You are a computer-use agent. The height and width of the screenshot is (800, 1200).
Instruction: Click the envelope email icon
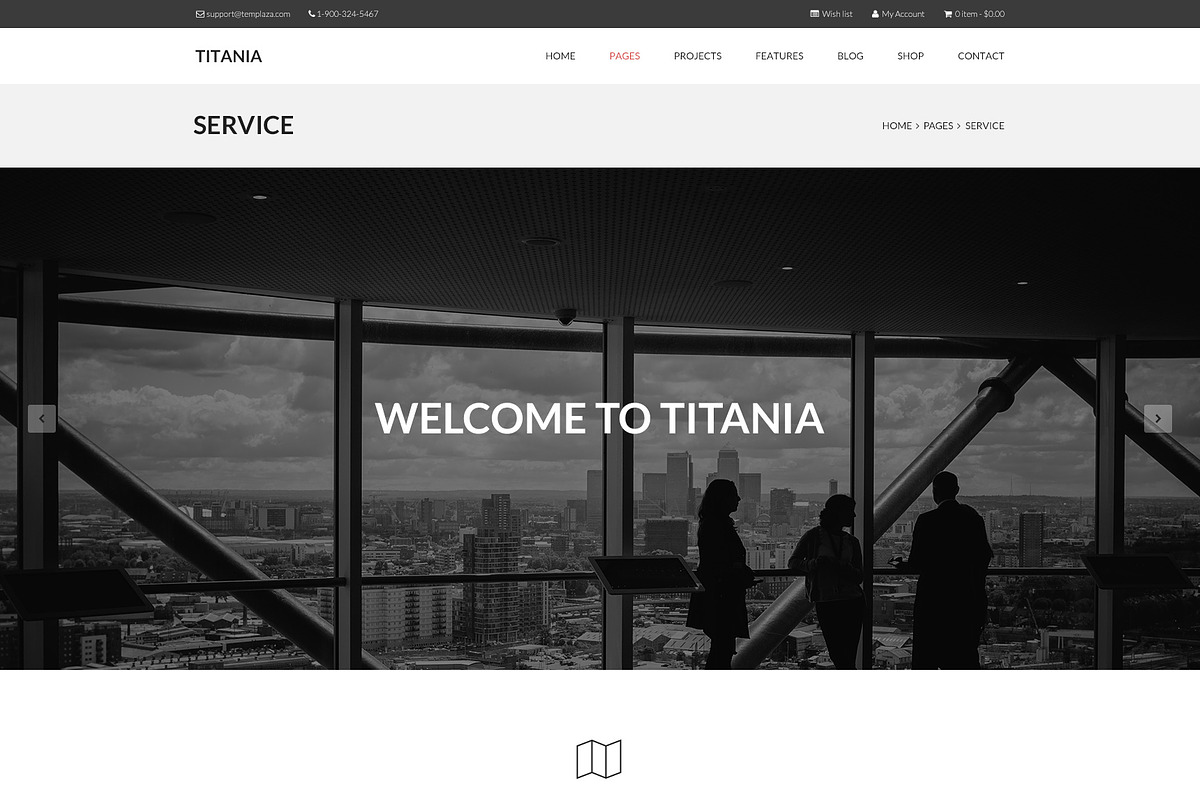tap(200, 14)
